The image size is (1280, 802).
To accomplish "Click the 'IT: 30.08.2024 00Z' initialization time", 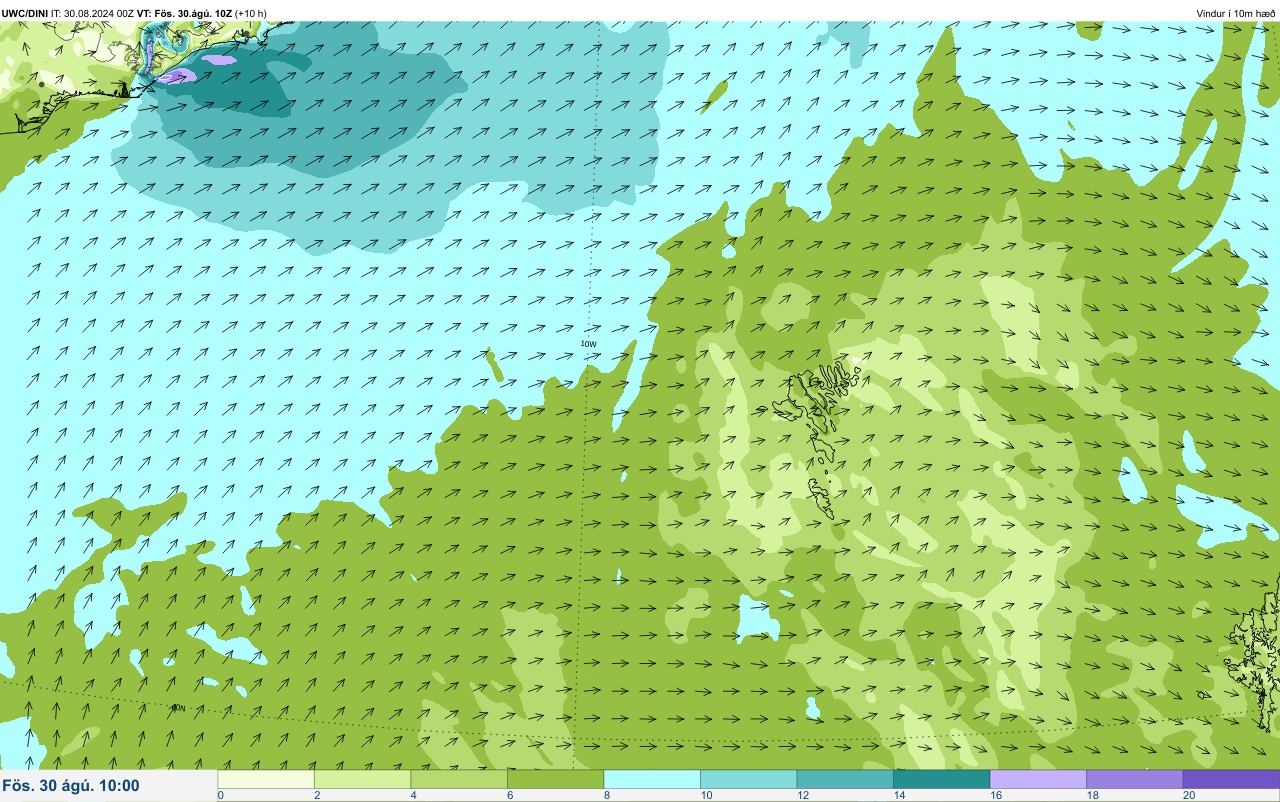I will [x=92, y=13].
